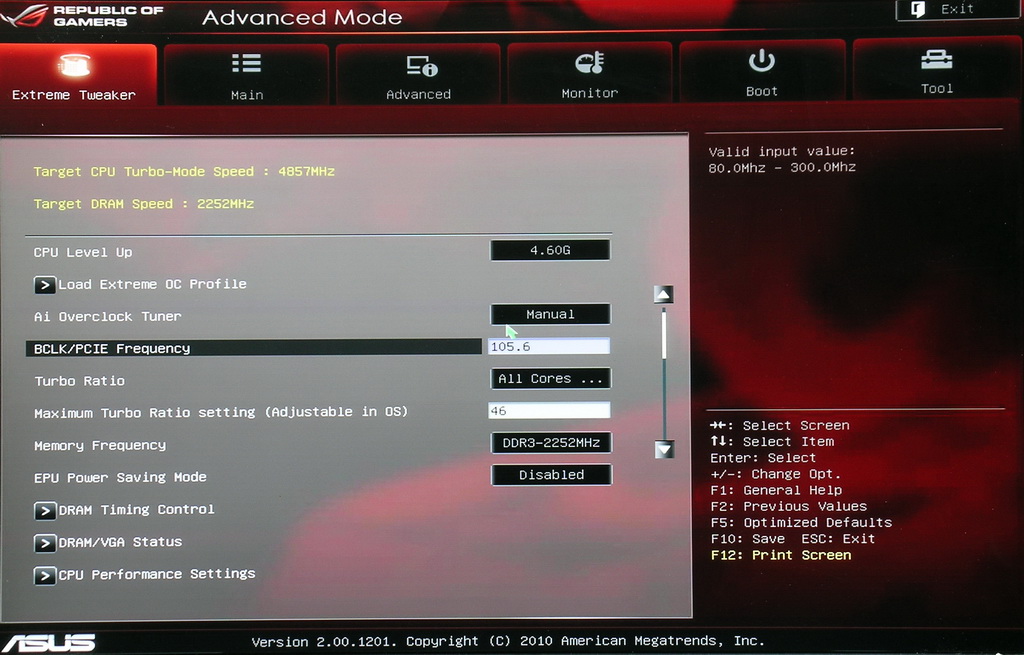Expand the DRAM Timing Control arrow
The height and width of the screenshot is (655, 1024).
pos(44,511)
